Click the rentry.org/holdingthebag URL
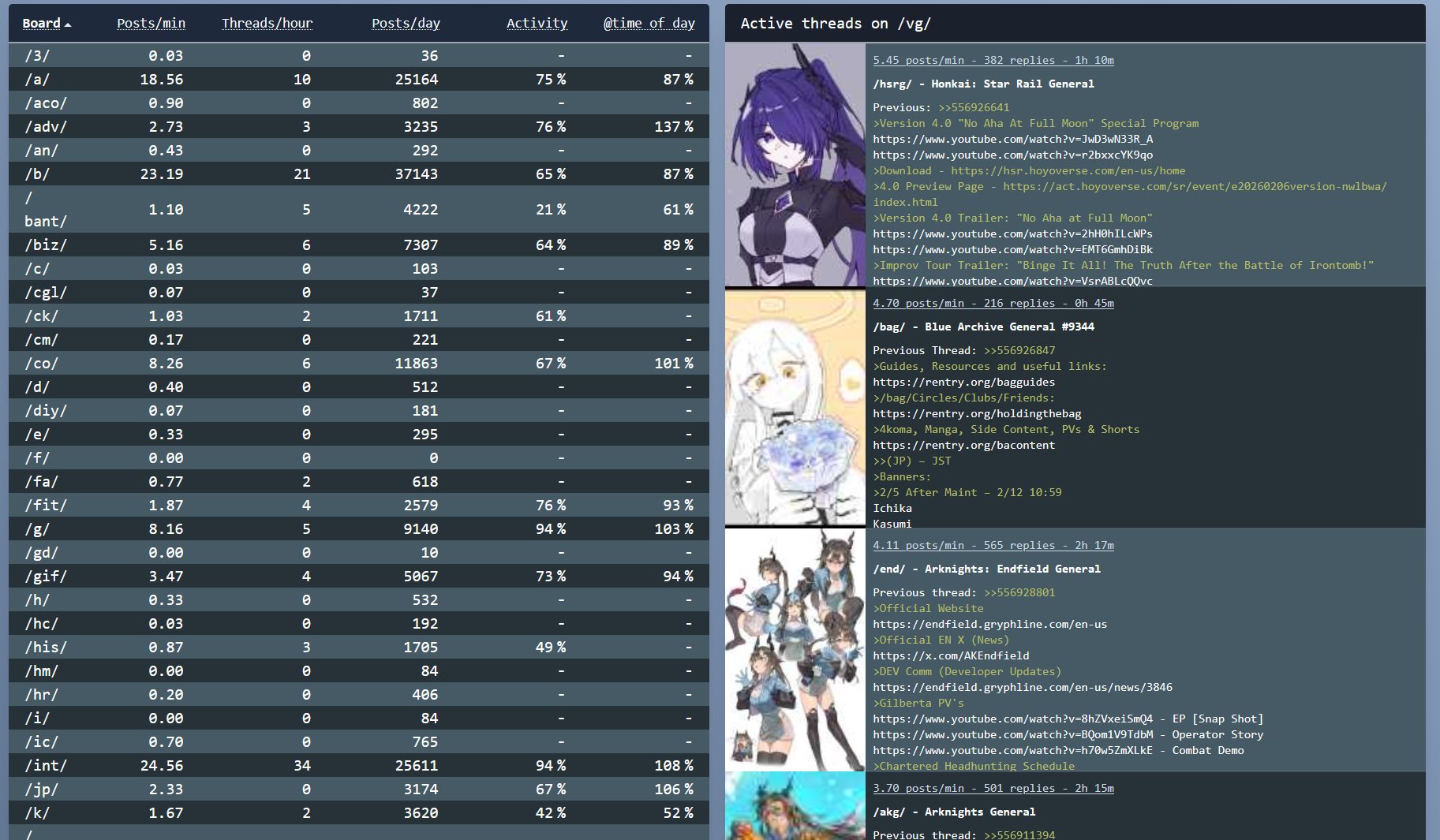The height and width of the screenshot is (840, 1440). click(x=977, y=413)
